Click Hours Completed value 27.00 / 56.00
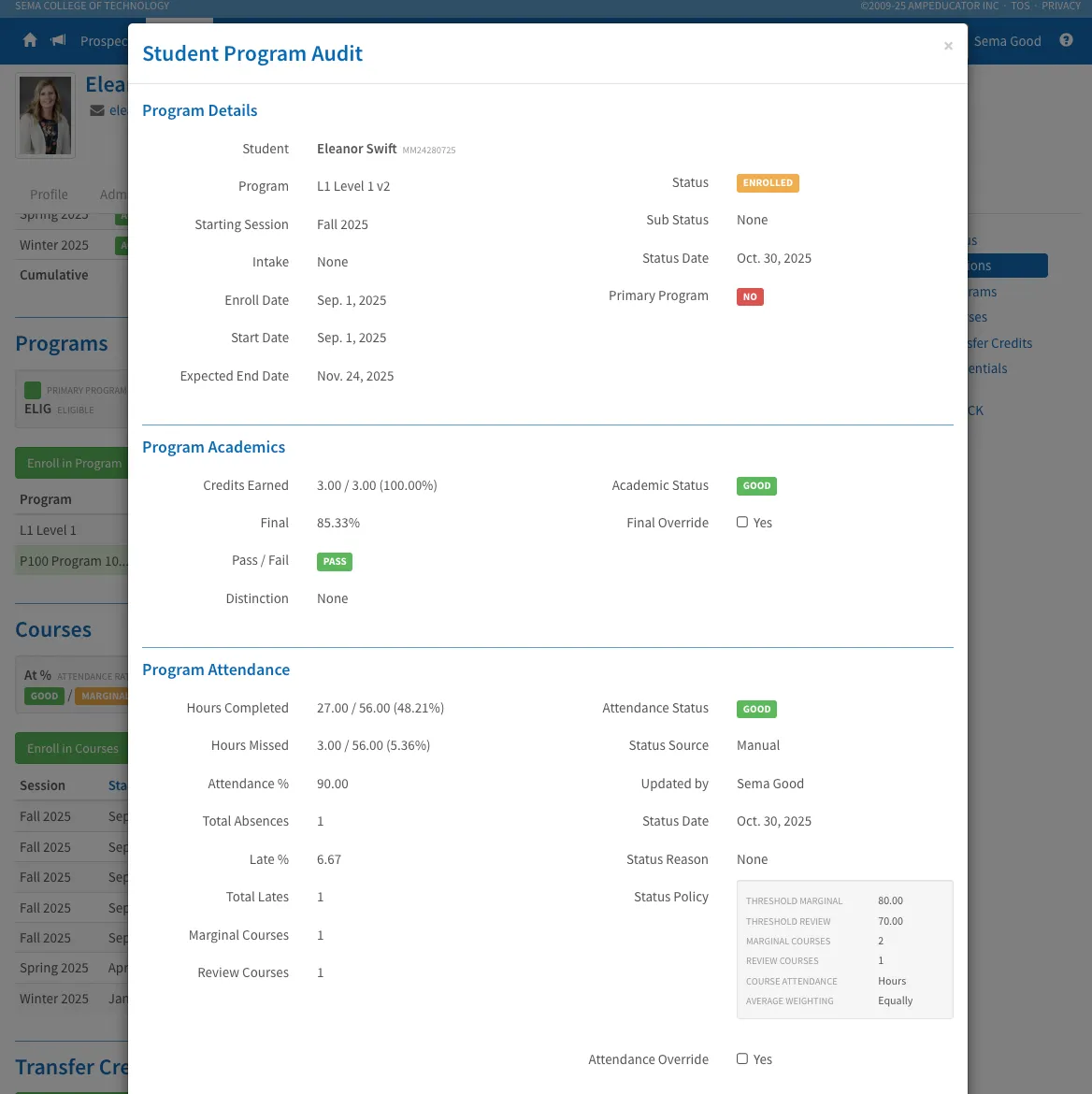This screenshot has height=1094, width=1092. coord(381,708)
